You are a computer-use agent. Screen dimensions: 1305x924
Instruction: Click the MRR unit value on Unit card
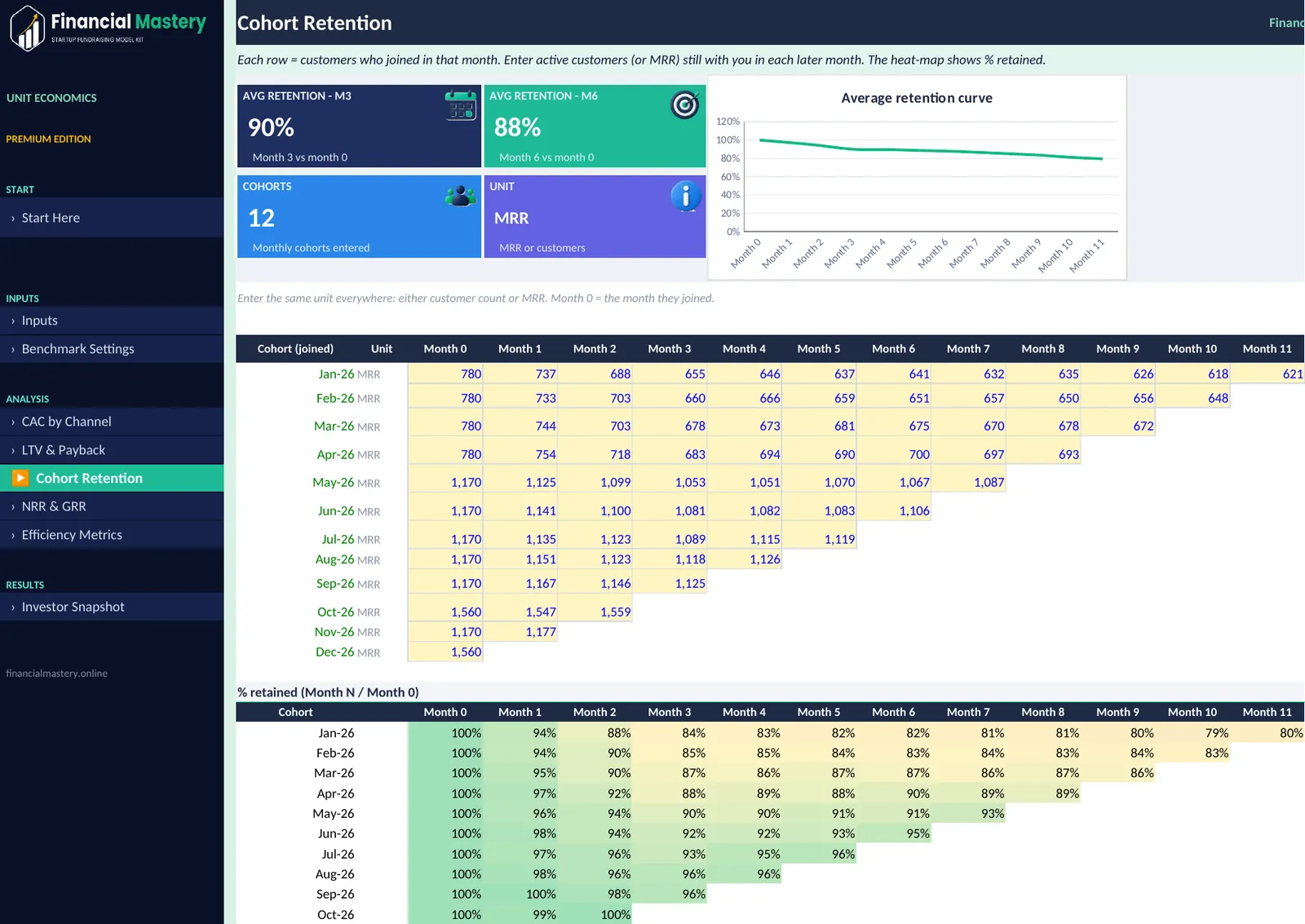pos(511,219)
